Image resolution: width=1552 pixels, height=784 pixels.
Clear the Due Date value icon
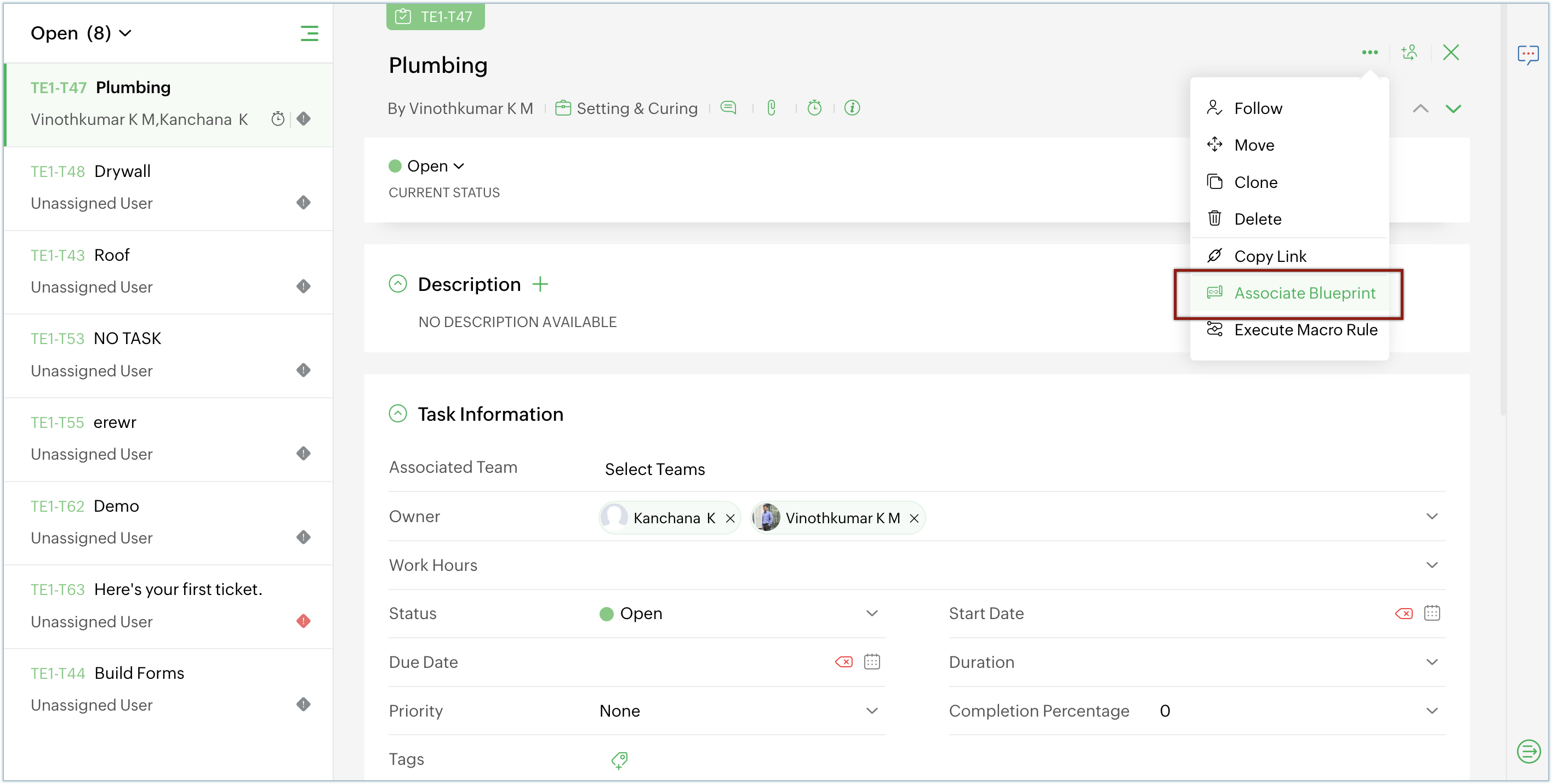coord(843,662)
